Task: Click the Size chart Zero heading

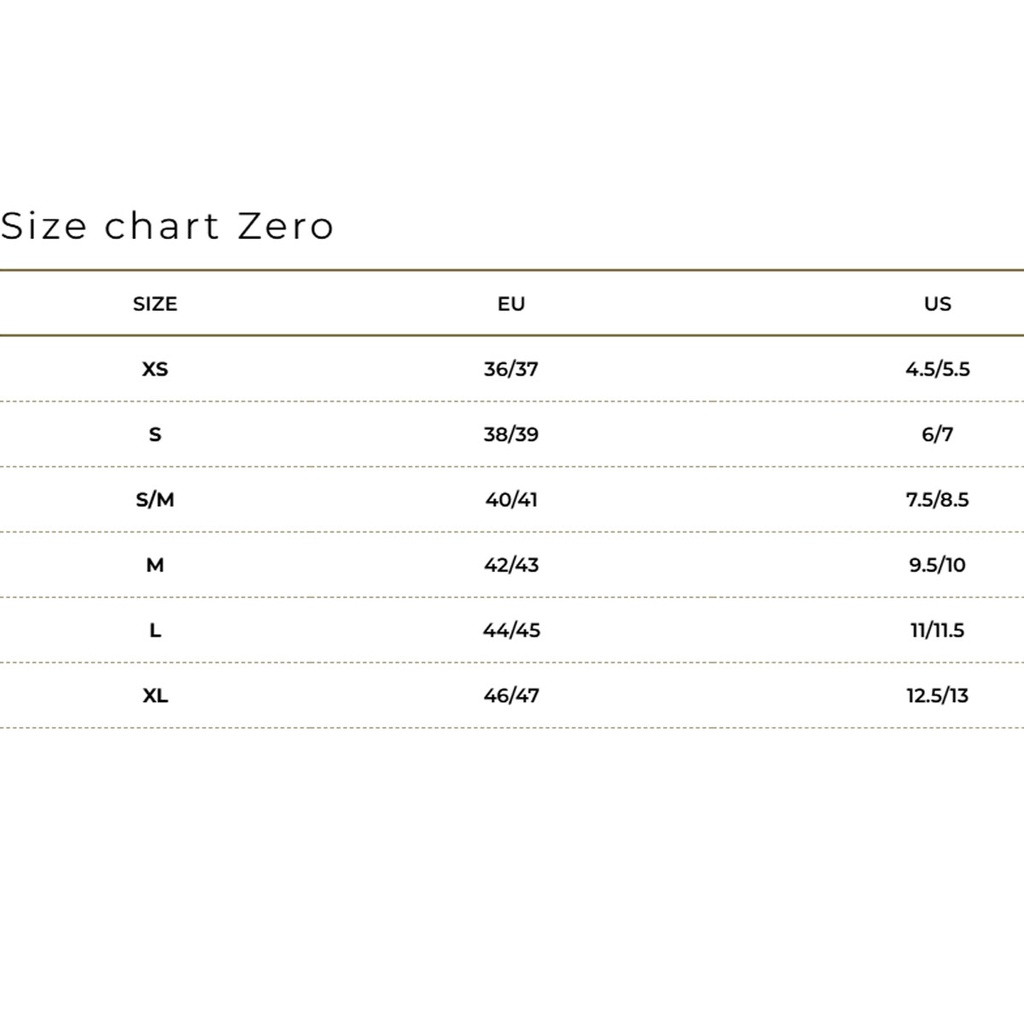Action: click(x=167, y=226)
